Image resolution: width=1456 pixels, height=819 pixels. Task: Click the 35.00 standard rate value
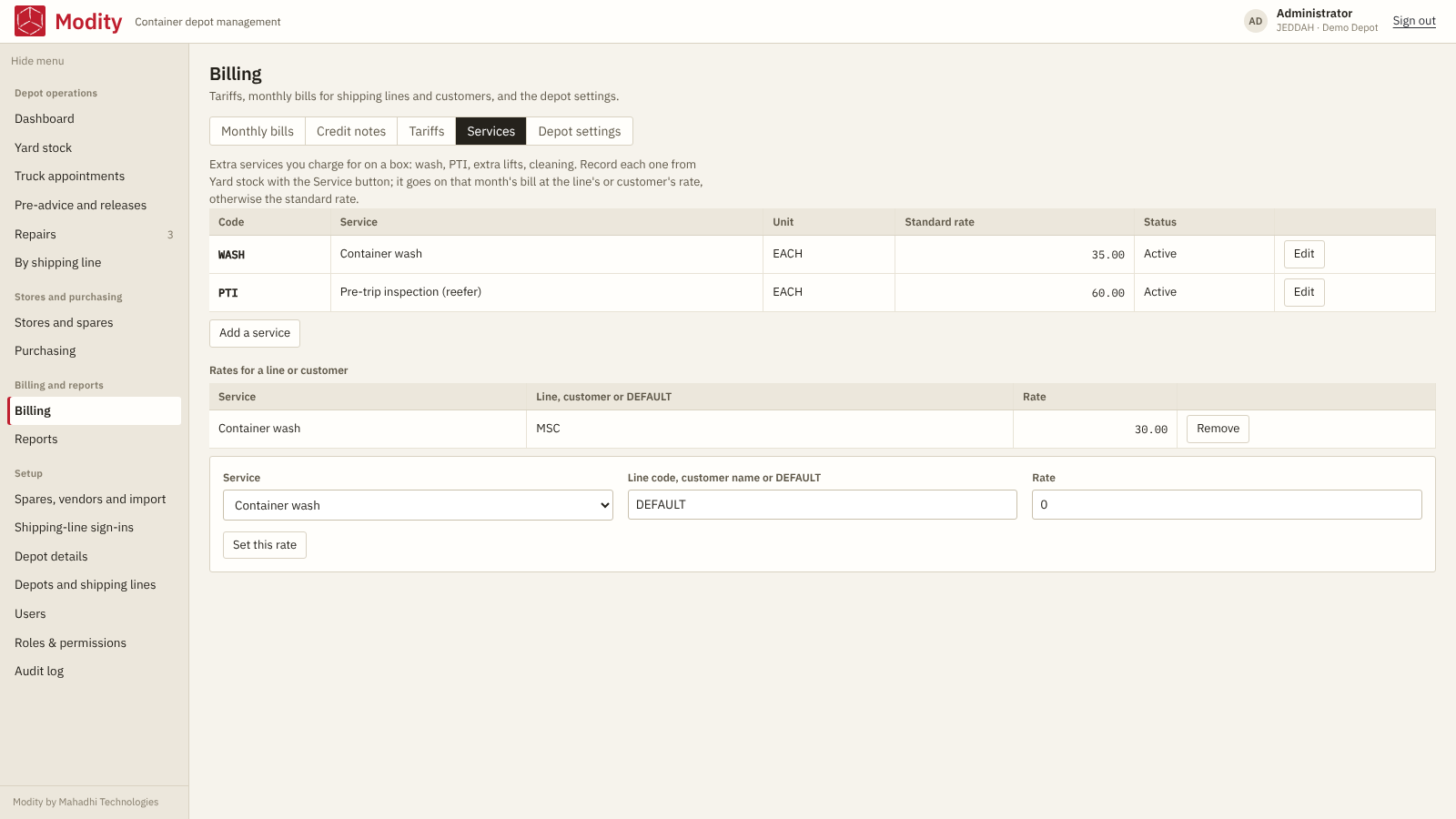pos(1107,255)
